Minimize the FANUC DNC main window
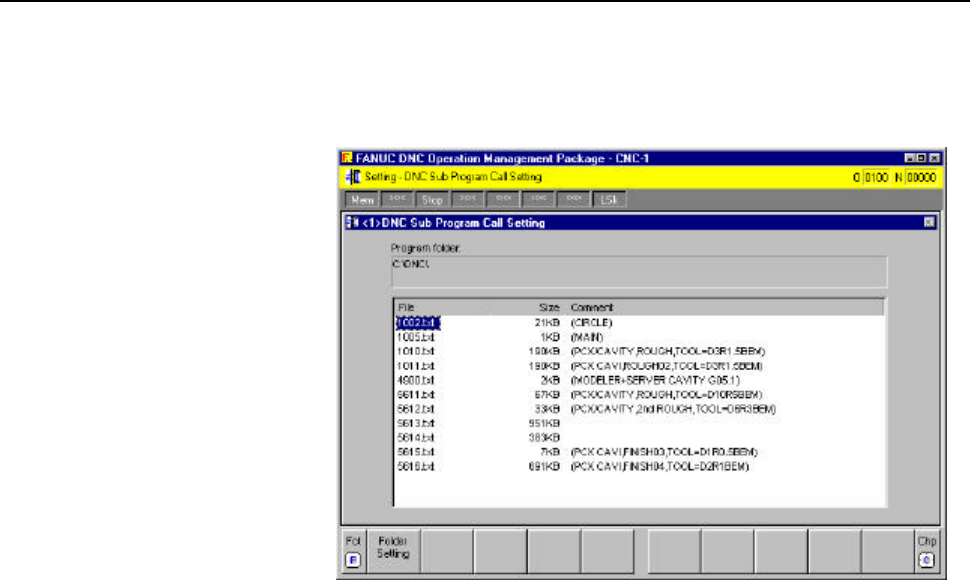Screen dimensions: 970x580 tap(909, 158)
